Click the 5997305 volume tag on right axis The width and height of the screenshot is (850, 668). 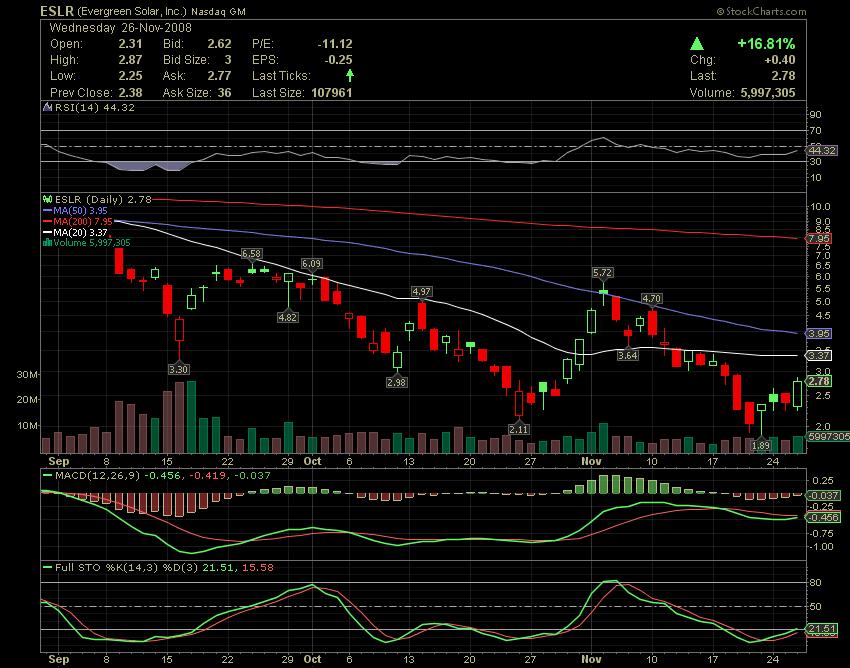[828, 436]
